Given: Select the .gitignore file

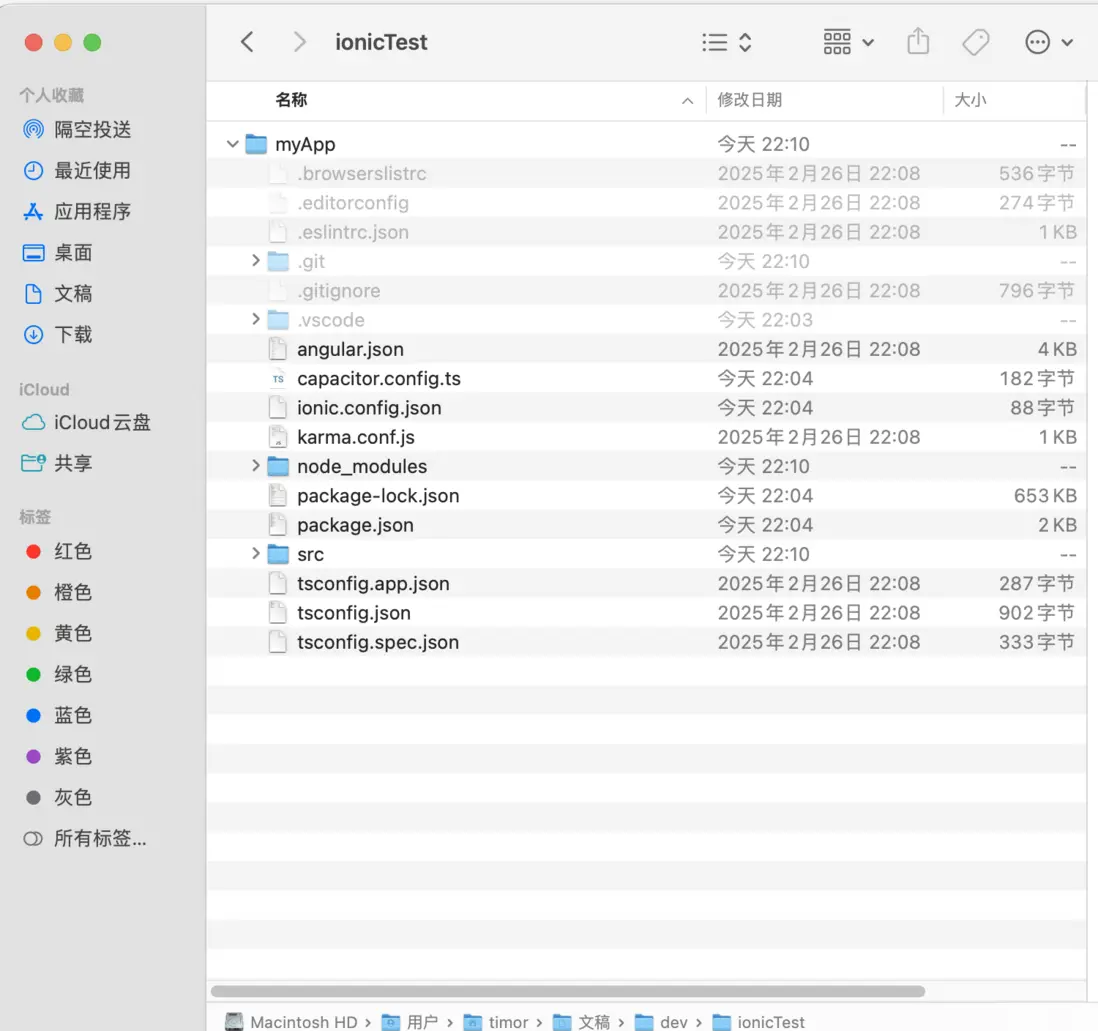Looking at the screenshot, I should [646, 290].
